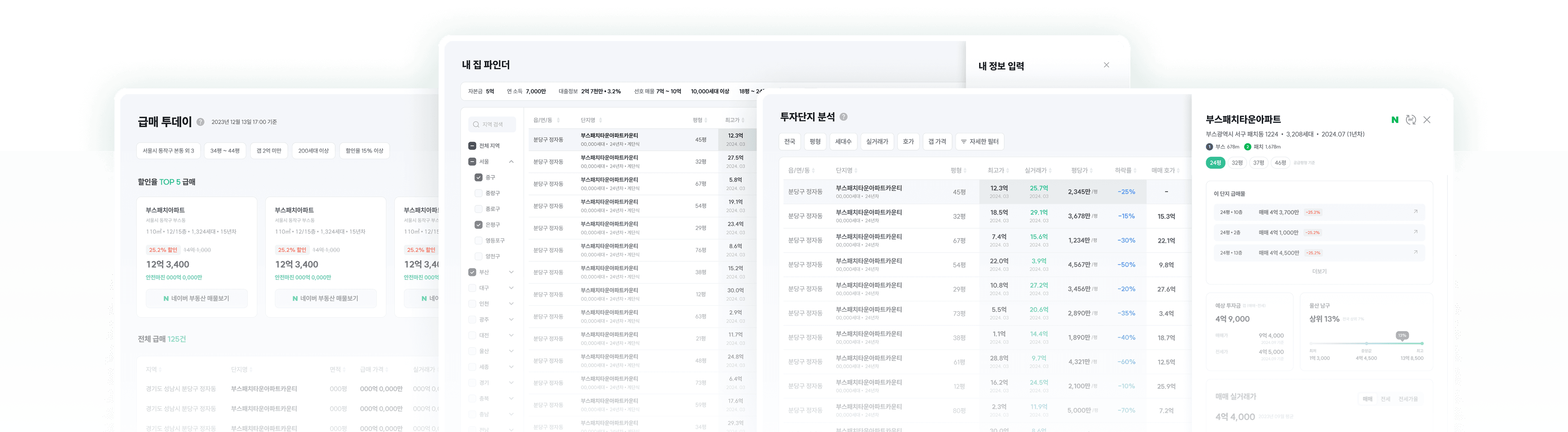The height and width of the screenshot is (432, 1568).
Task: Click the 34평 ~ 44평 filter chip
Action: 225,150
